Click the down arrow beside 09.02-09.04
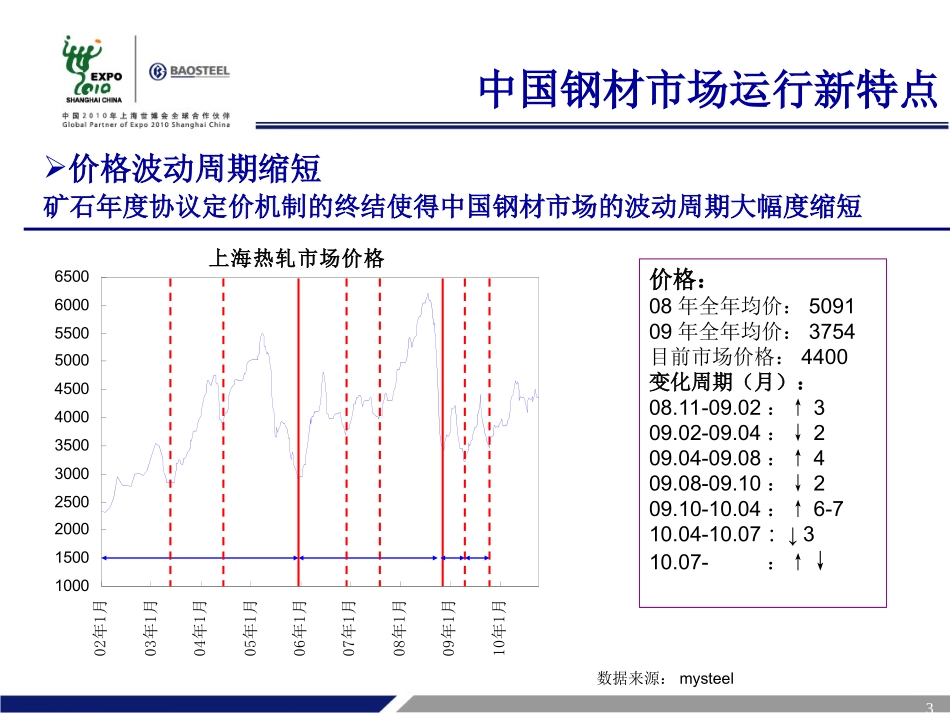950x713 pixels. coord(798,433)
